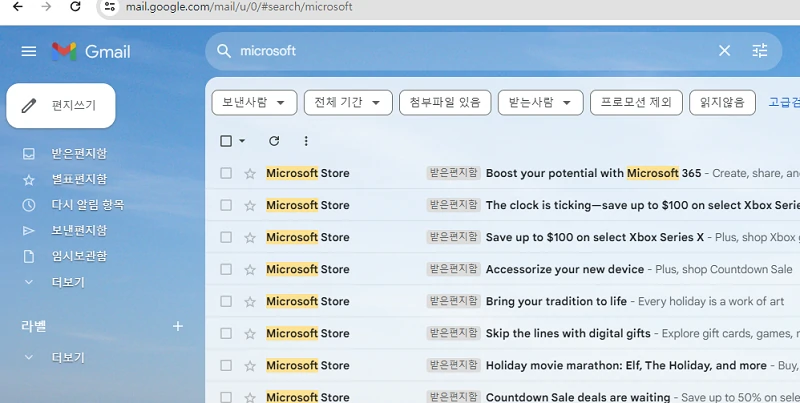
Task: Select checkbox for Boost your potential email
Action: point(226,173)
